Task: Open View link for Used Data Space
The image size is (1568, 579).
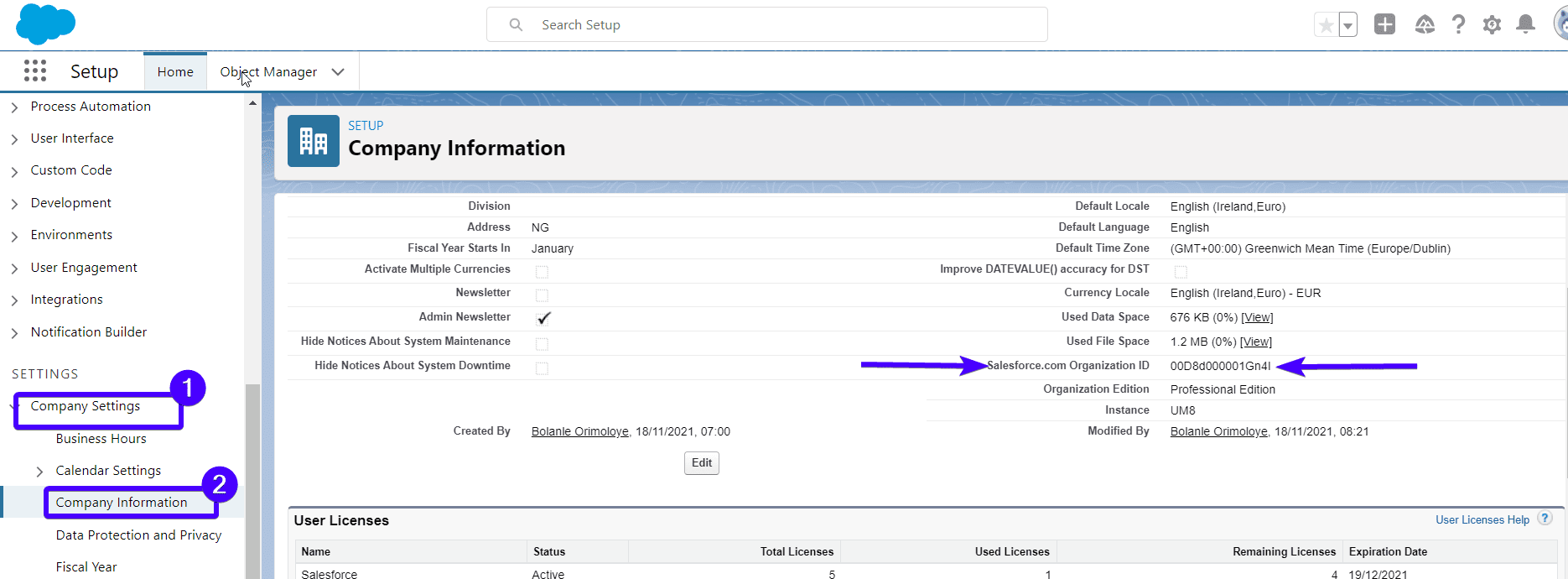Action: click(1257, 317)
